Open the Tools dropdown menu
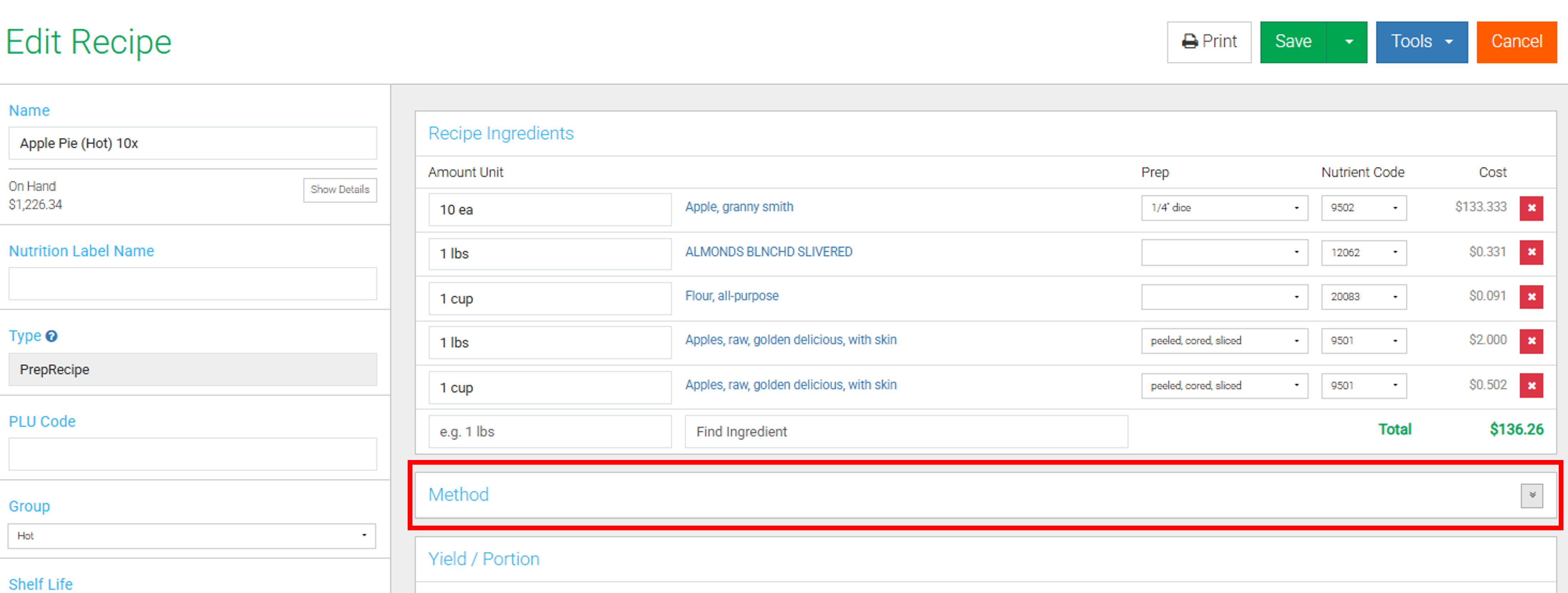 1421,42
